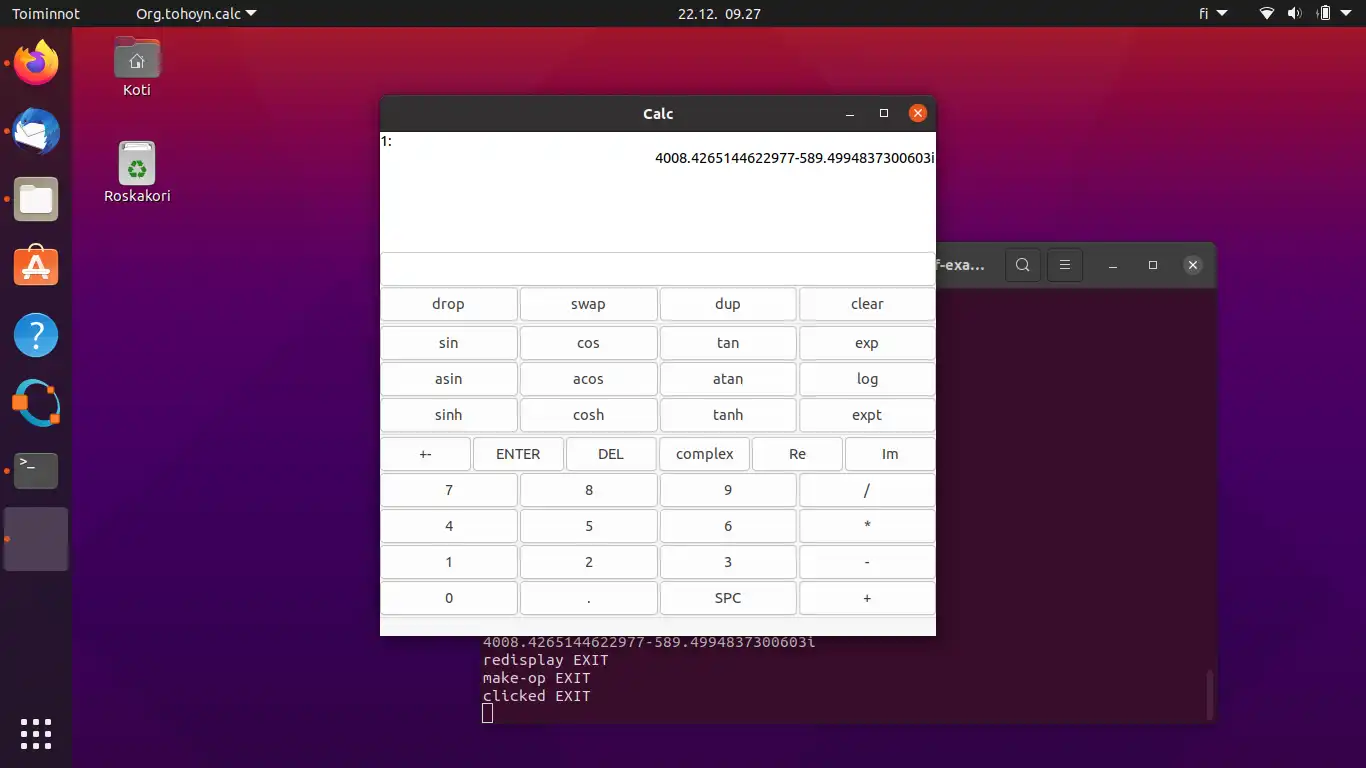The height and width of the screenshot is (768, 1366).
Task: Click the dup button in Calc
Action: [728, 304]
